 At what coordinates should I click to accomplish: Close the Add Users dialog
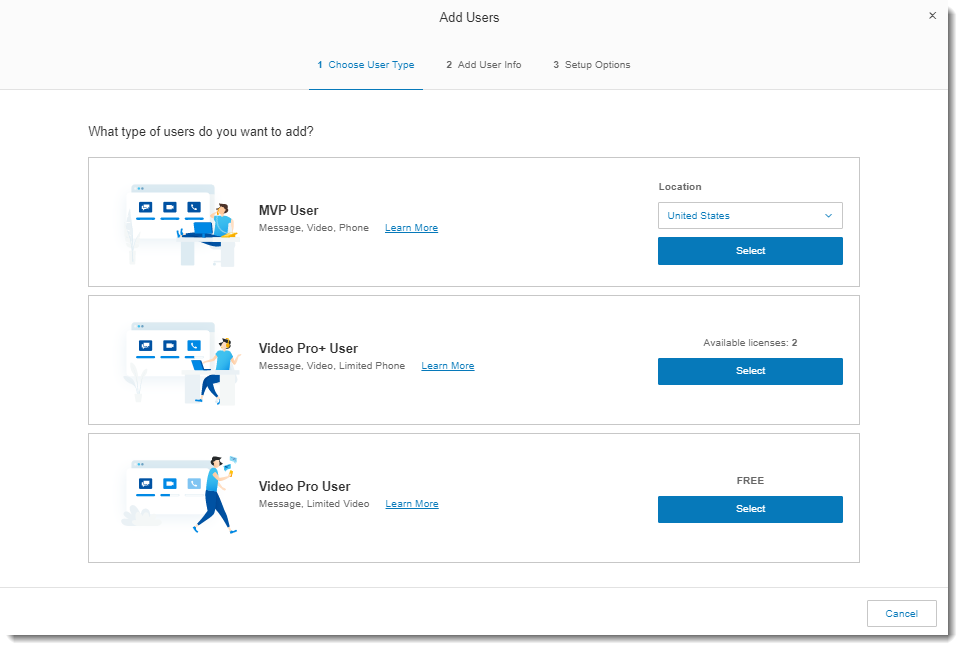pyautogui.click(x=932, y=15)
